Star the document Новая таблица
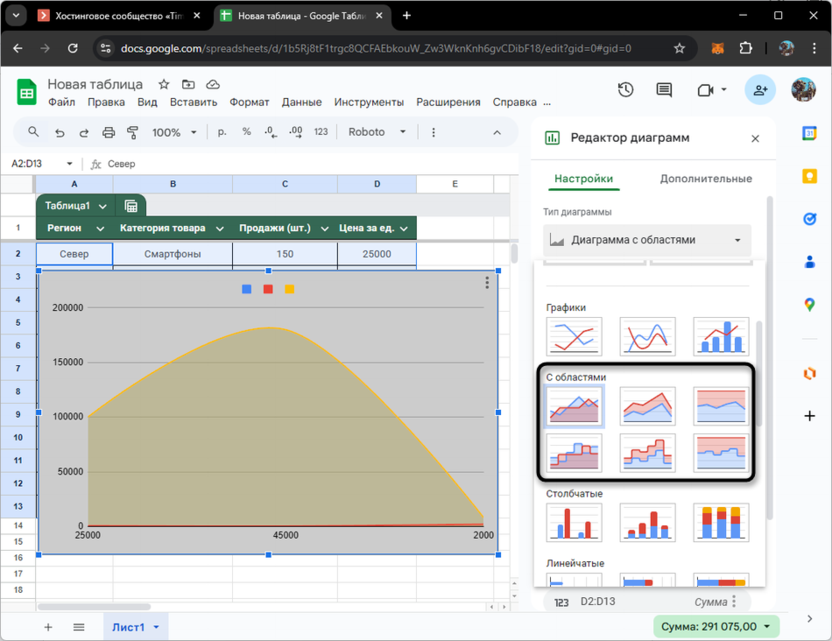The image size is (832, 641). coord(164,85)
